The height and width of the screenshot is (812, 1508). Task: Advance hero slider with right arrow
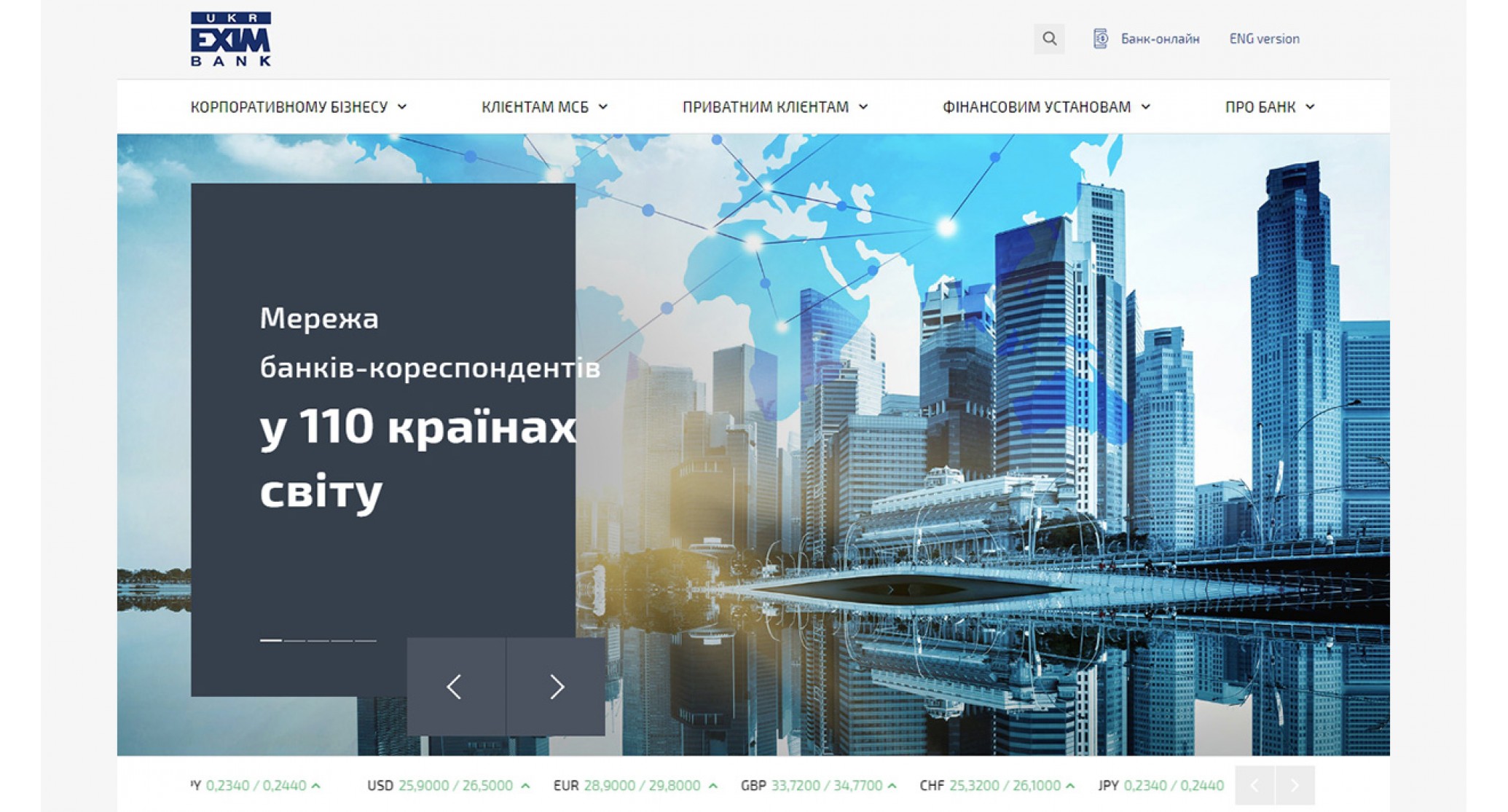coord(556,687)
